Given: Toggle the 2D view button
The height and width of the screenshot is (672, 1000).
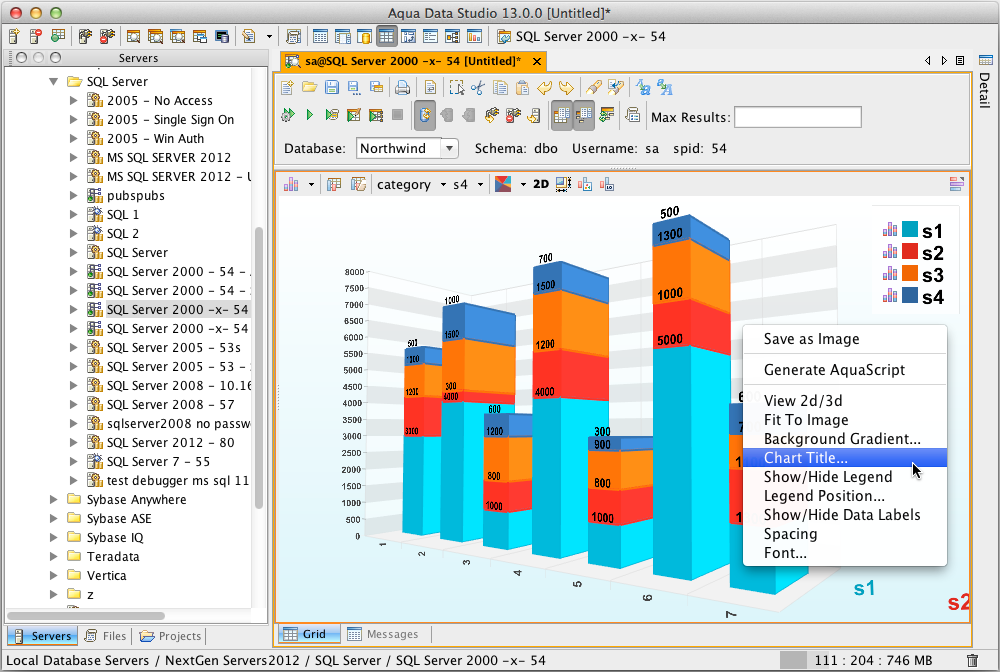Looking at the screenshot, I should [x=541, y=184].
